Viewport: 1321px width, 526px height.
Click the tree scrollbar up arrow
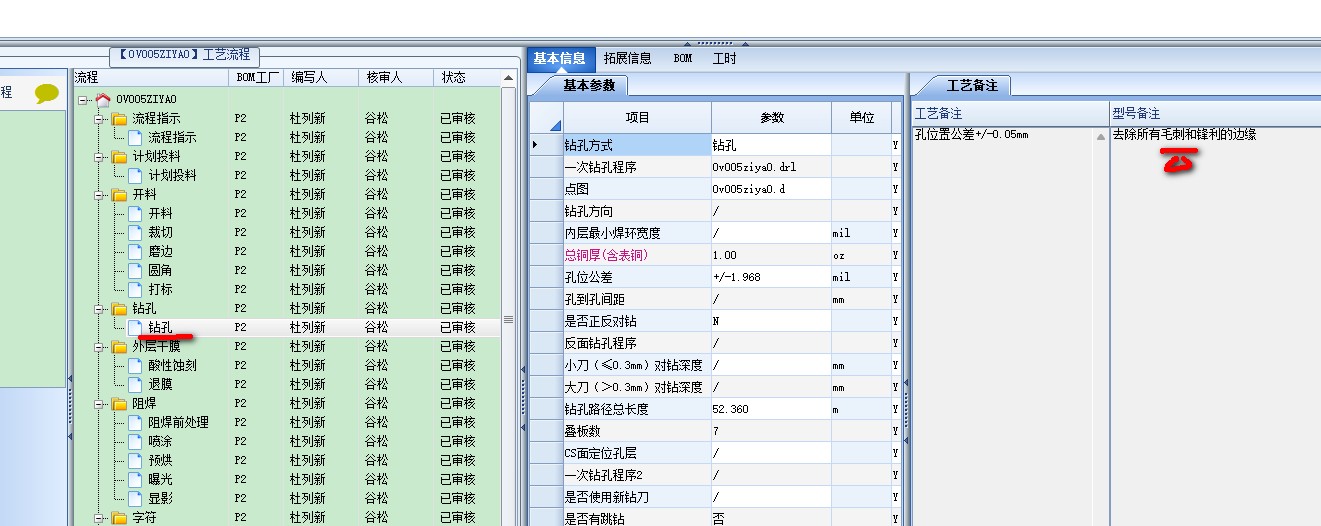[508, 77]
